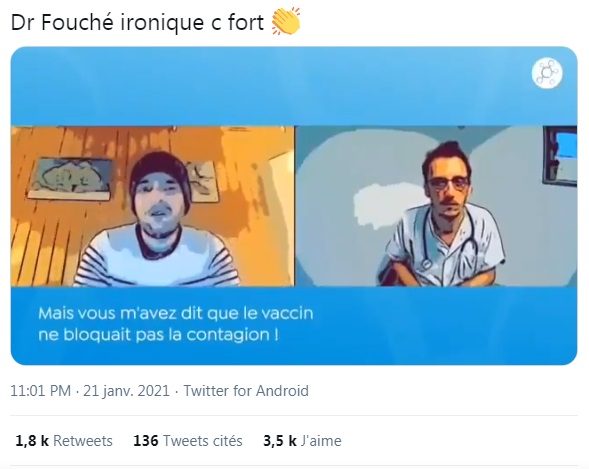Click the blue banner above the video frames
This screenshot has width=589, height=469.
294,86
